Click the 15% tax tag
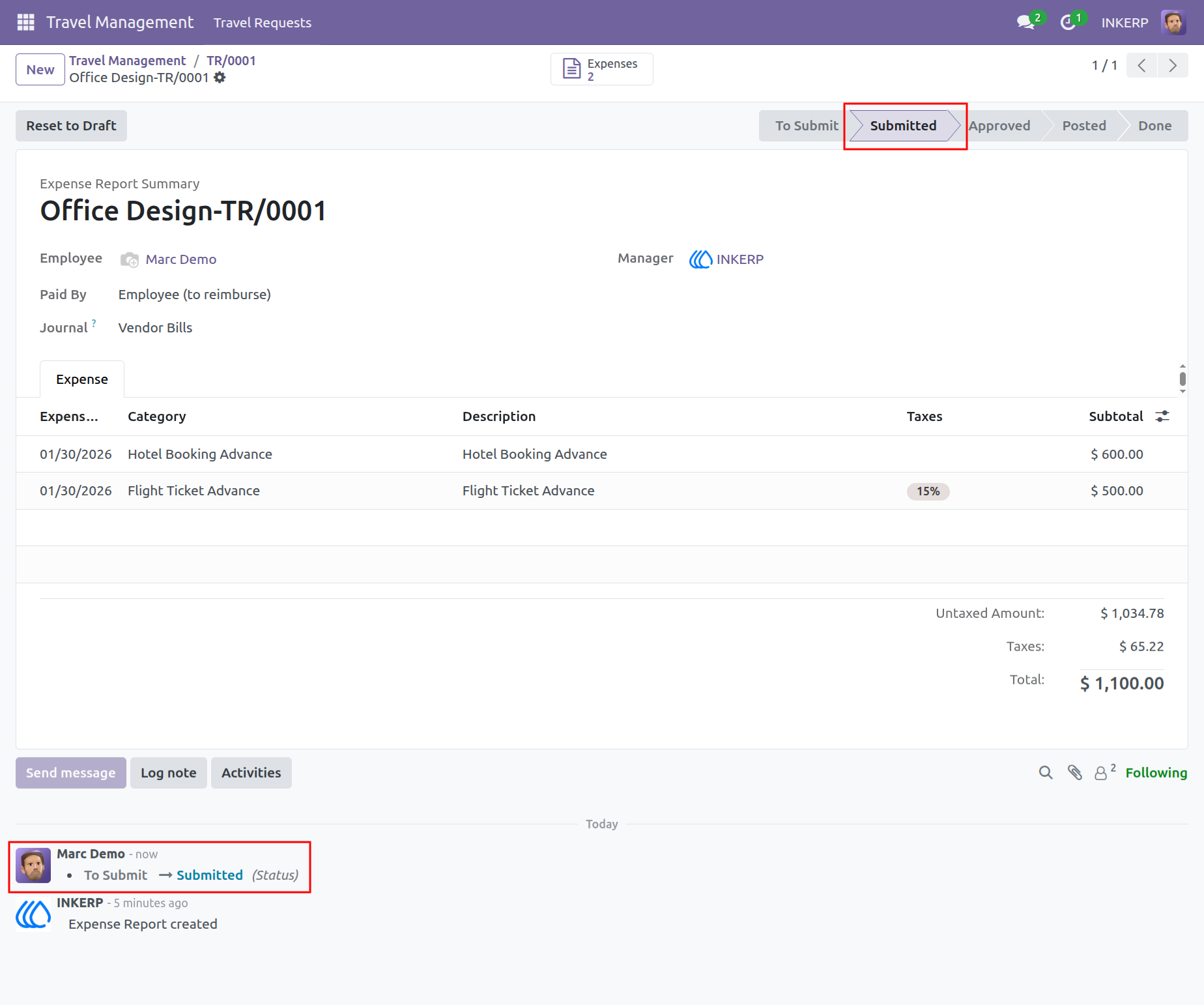The image size is (1204, 1005). 928,491
